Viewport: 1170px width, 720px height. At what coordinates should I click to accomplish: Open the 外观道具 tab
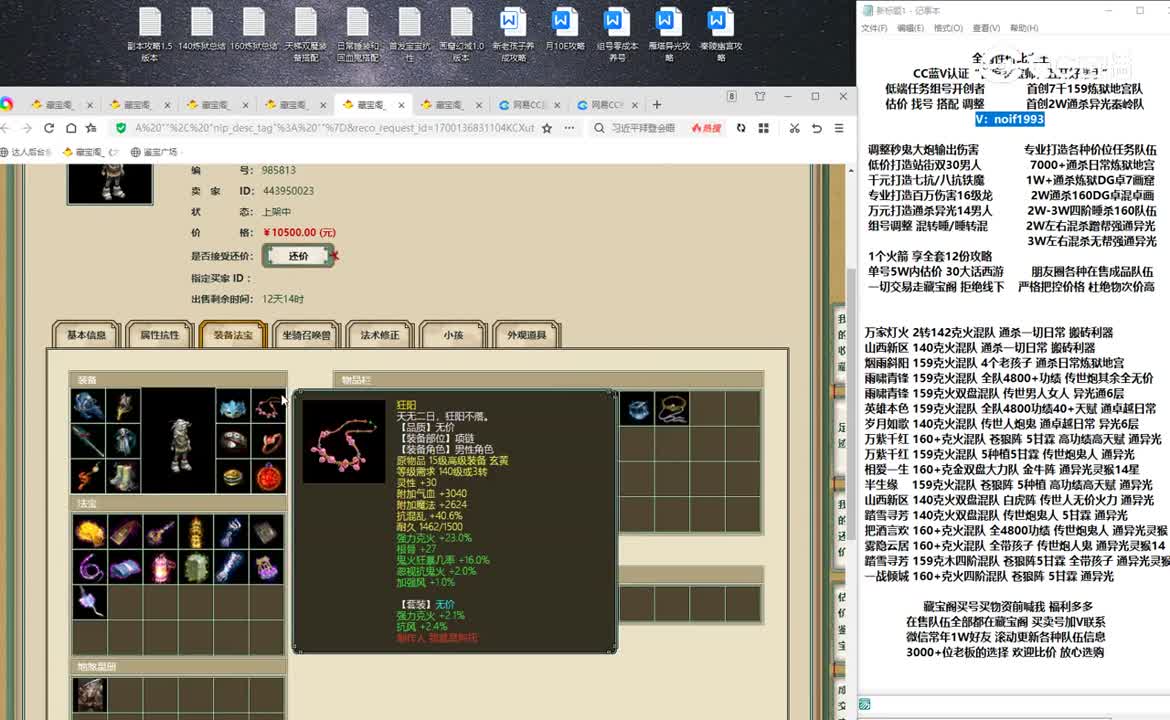coord(526,335)
